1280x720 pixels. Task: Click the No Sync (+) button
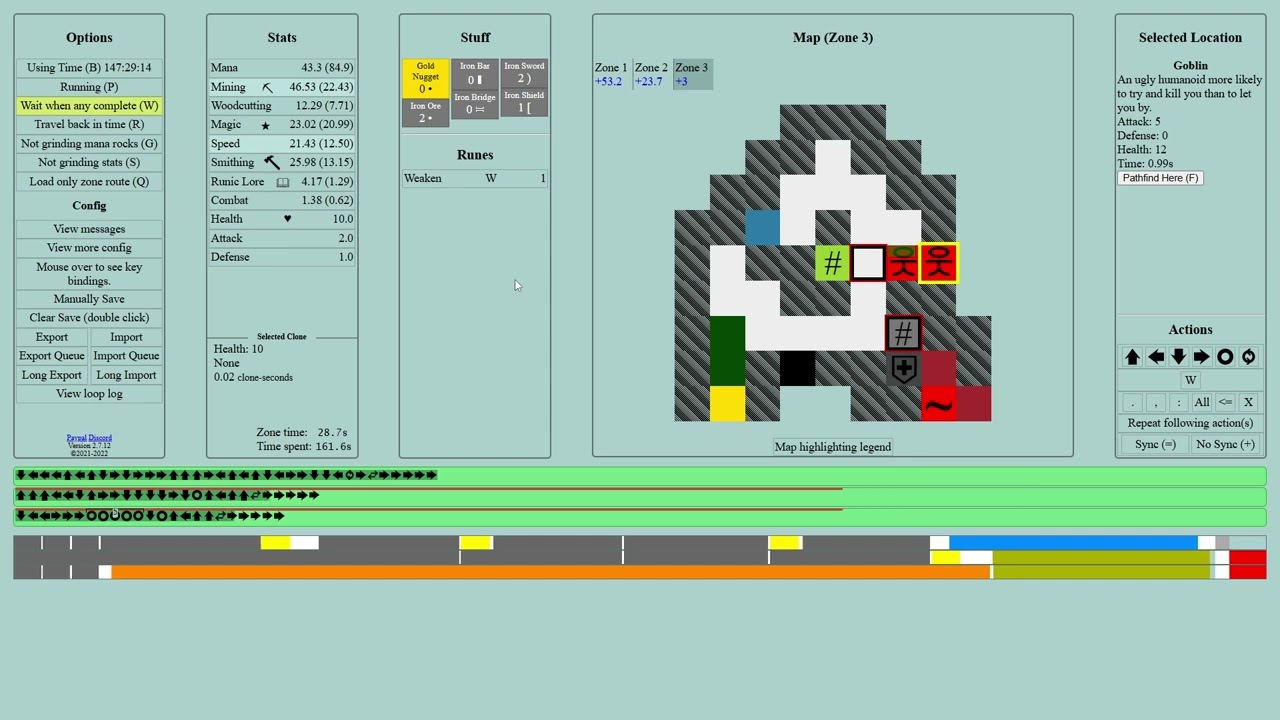[x=1225, y=444]
